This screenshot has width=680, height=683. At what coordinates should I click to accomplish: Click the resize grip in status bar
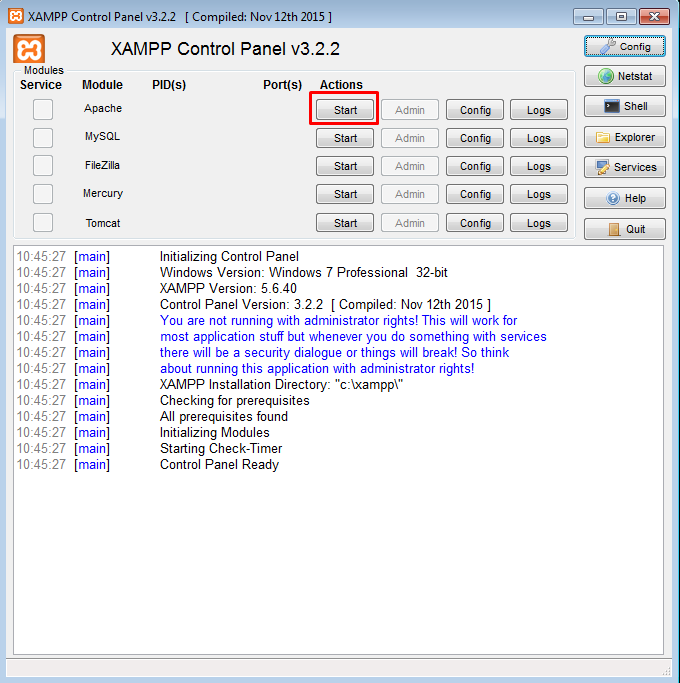pos(666,670)
